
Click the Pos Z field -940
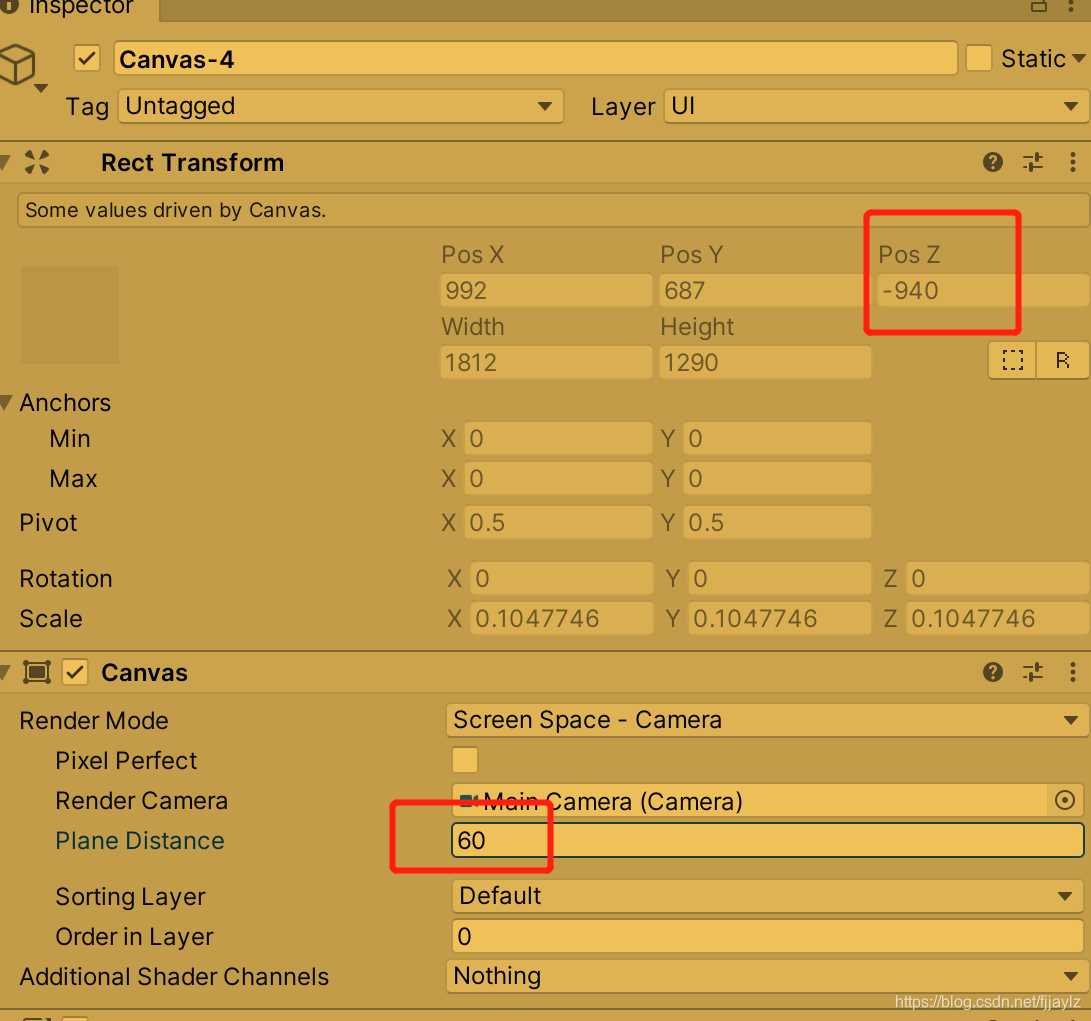[x=982, y=290]
